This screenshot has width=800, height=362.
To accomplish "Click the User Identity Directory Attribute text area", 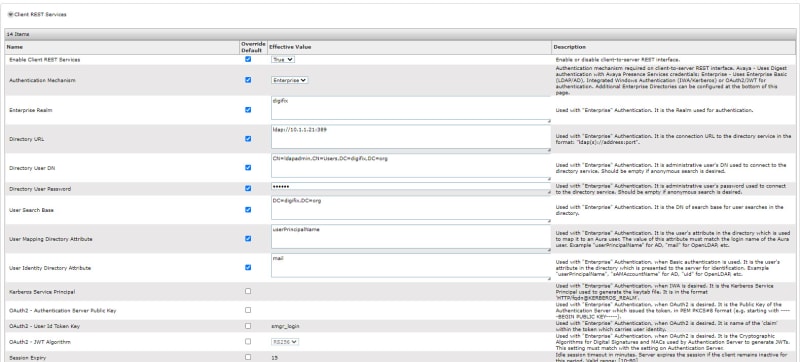I will (411, 267).
